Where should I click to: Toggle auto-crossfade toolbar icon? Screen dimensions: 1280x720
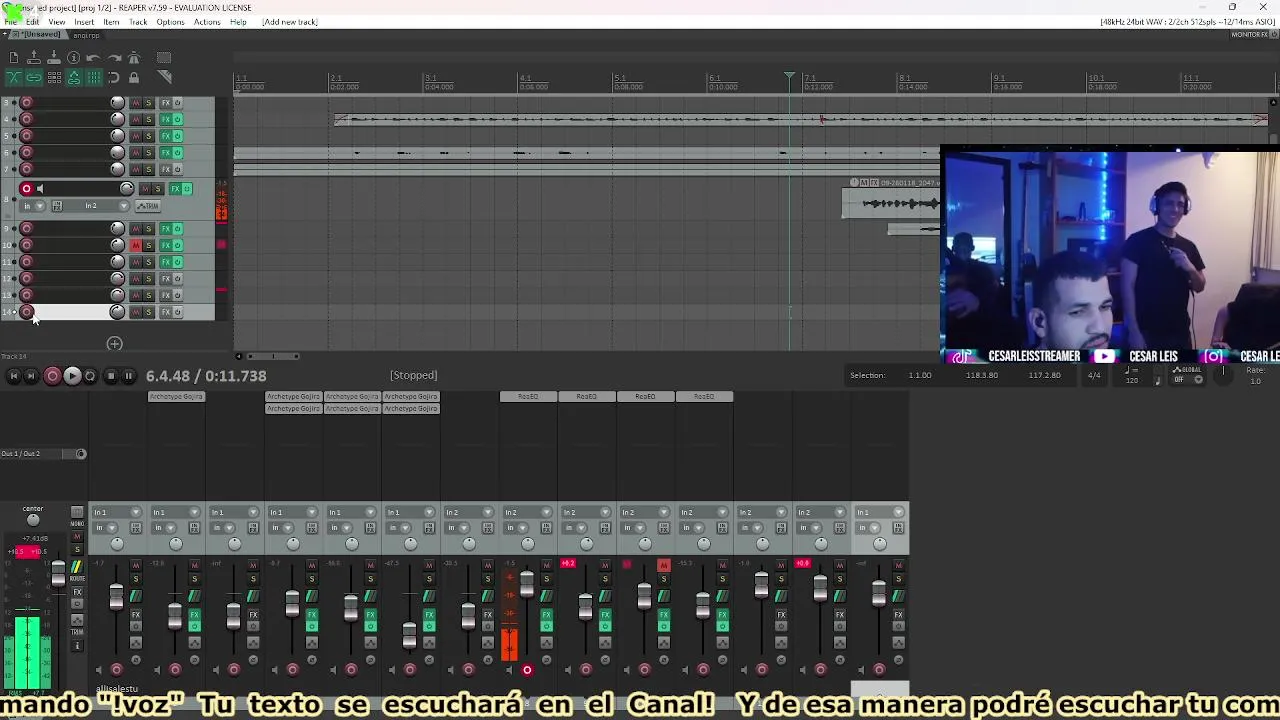click(x=14, y=78)
